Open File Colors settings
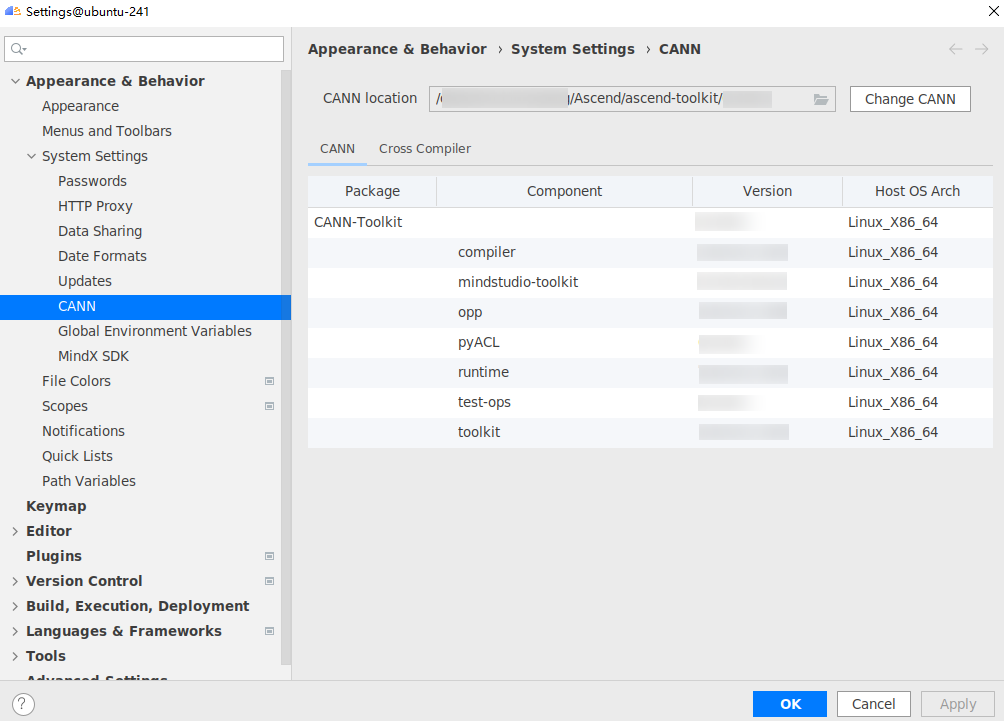The image size is (1004, 721). [x=76, y=381]
